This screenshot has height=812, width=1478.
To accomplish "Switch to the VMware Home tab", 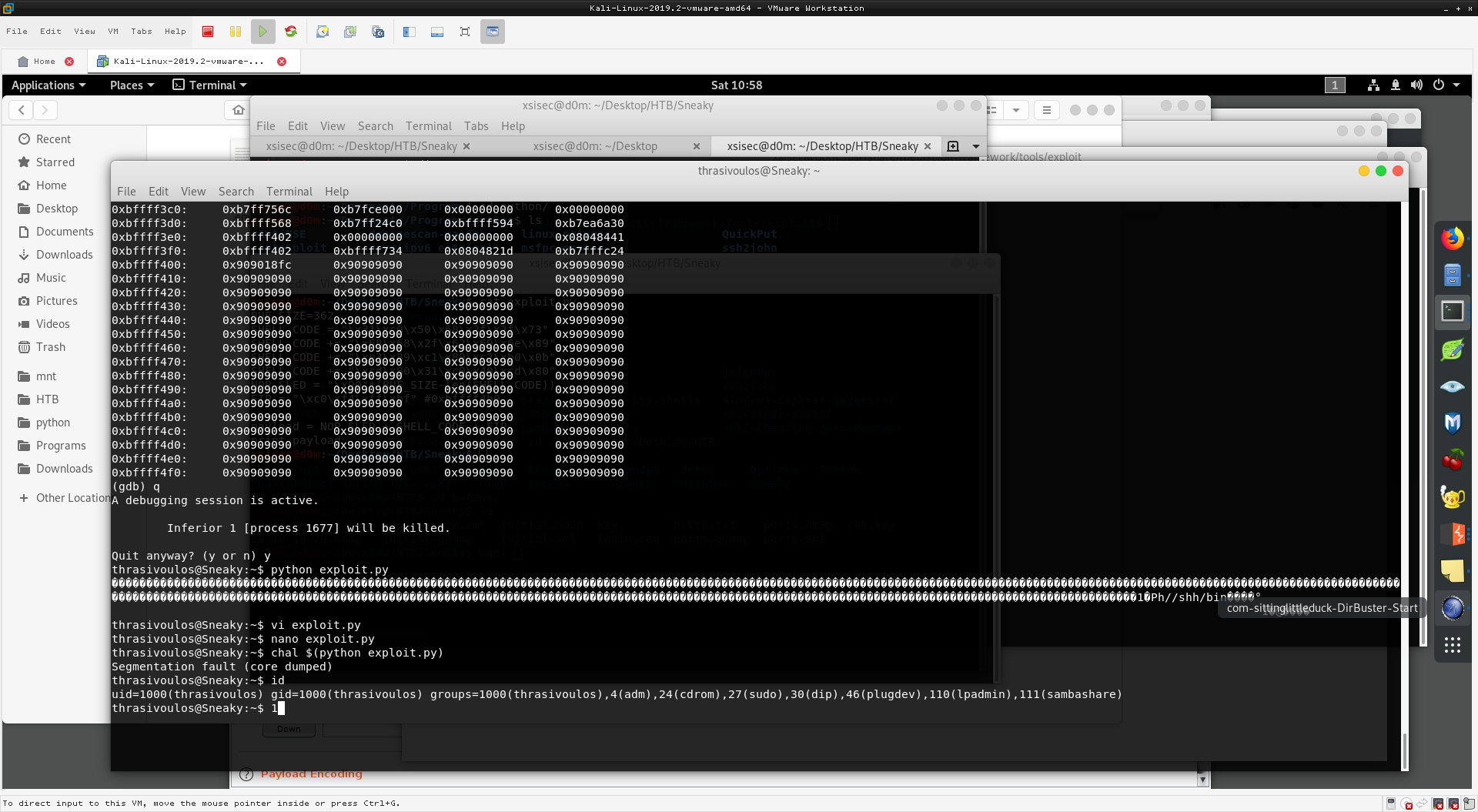I will click(44, 62).
